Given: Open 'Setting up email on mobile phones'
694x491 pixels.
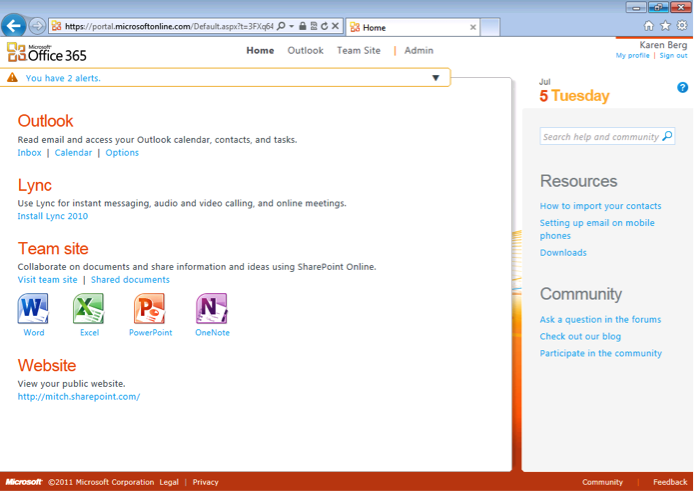Looking at the screenshot, I should (597, 229).
